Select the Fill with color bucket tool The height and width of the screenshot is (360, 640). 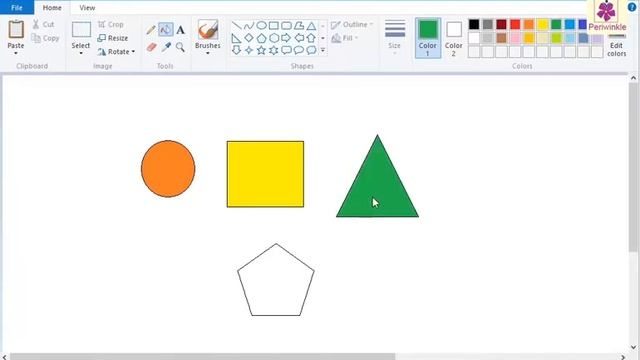166,29
